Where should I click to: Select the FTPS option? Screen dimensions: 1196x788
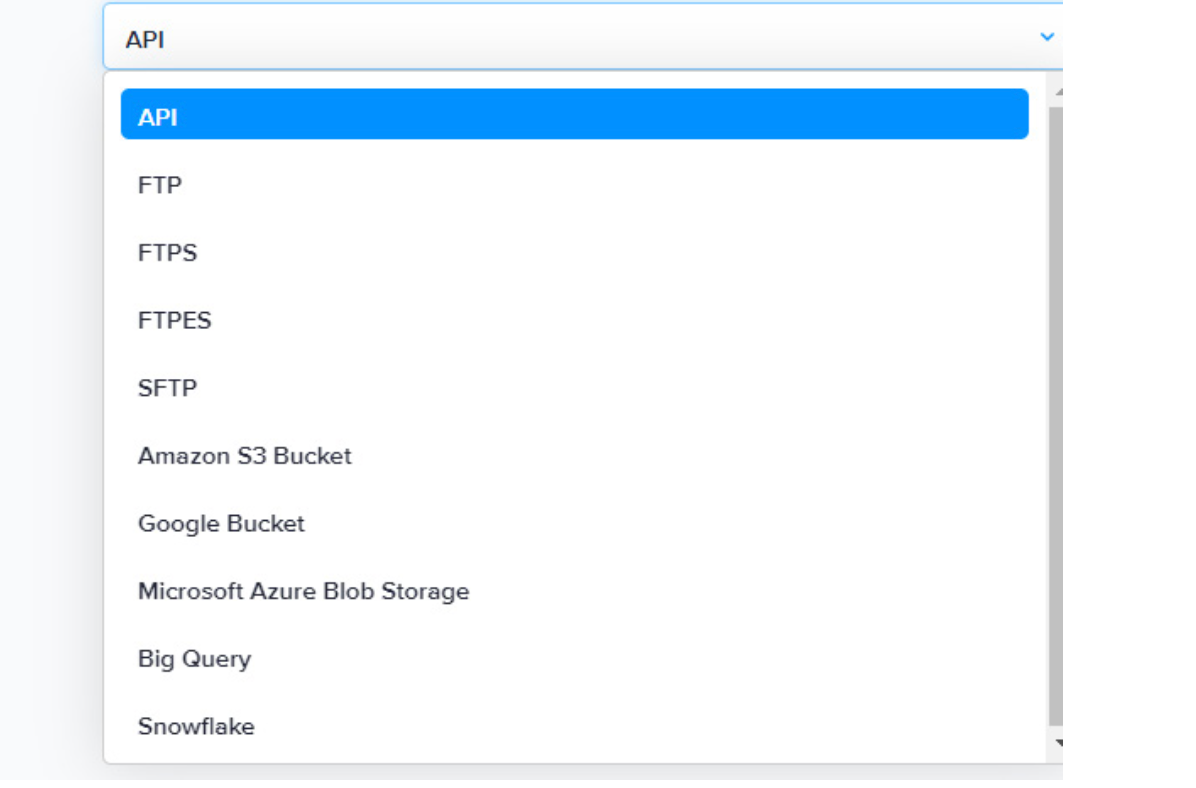click(168, 253)
